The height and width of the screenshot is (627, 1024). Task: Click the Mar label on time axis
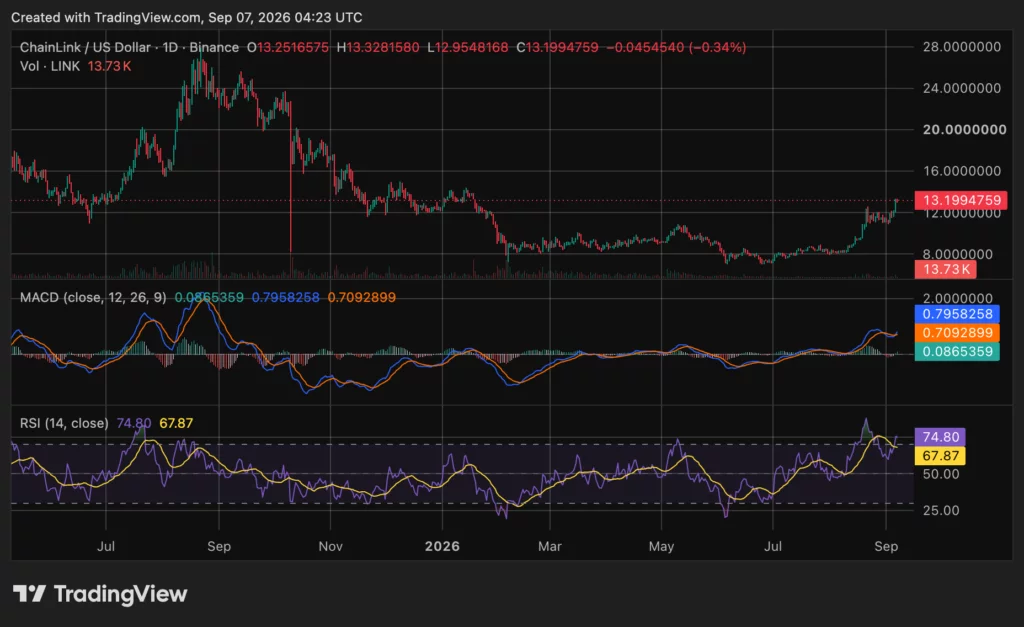click(550, 546)
